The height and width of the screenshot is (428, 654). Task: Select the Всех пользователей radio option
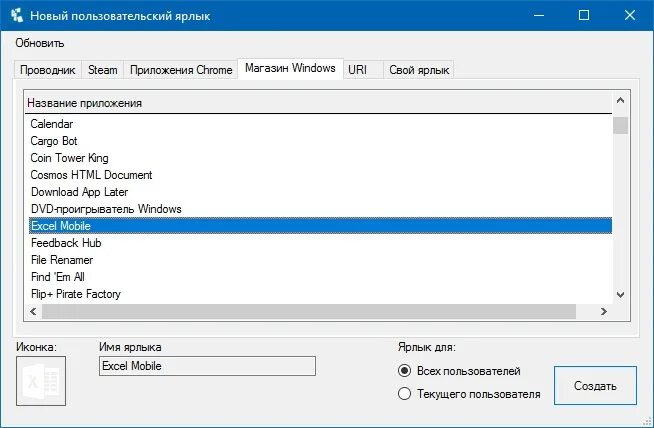[x=459, y=371]
